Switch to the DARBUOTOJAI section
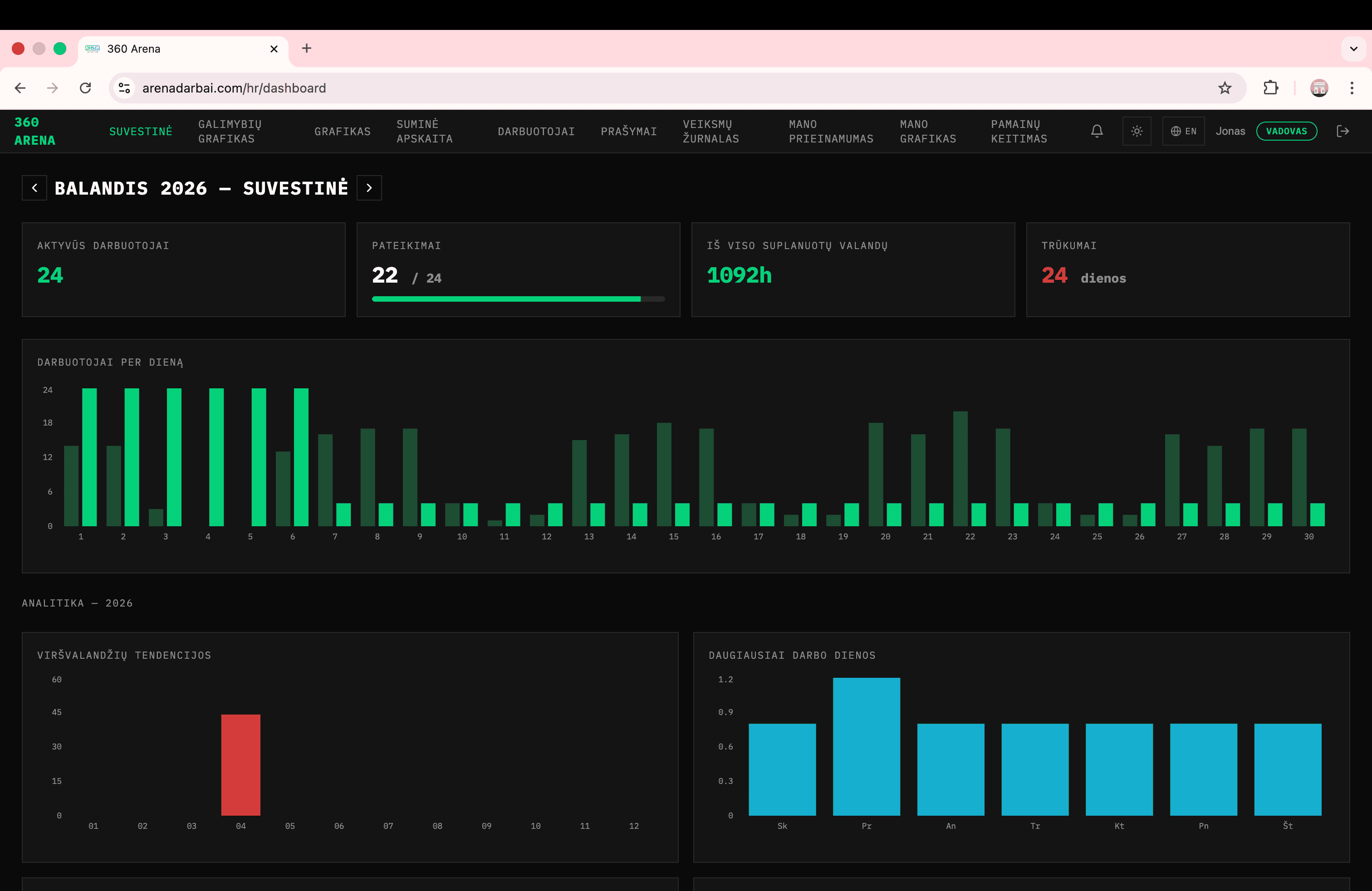 pyautogui.click(x=536, y=131)
